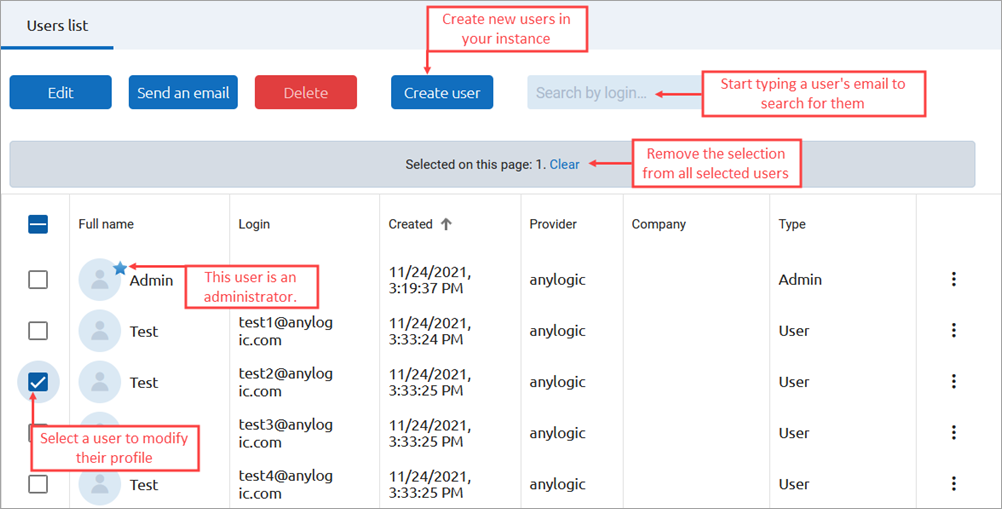Click login test2@anylogic.com
Viewport: 1002px width, 509px height.
pos(286,382)
